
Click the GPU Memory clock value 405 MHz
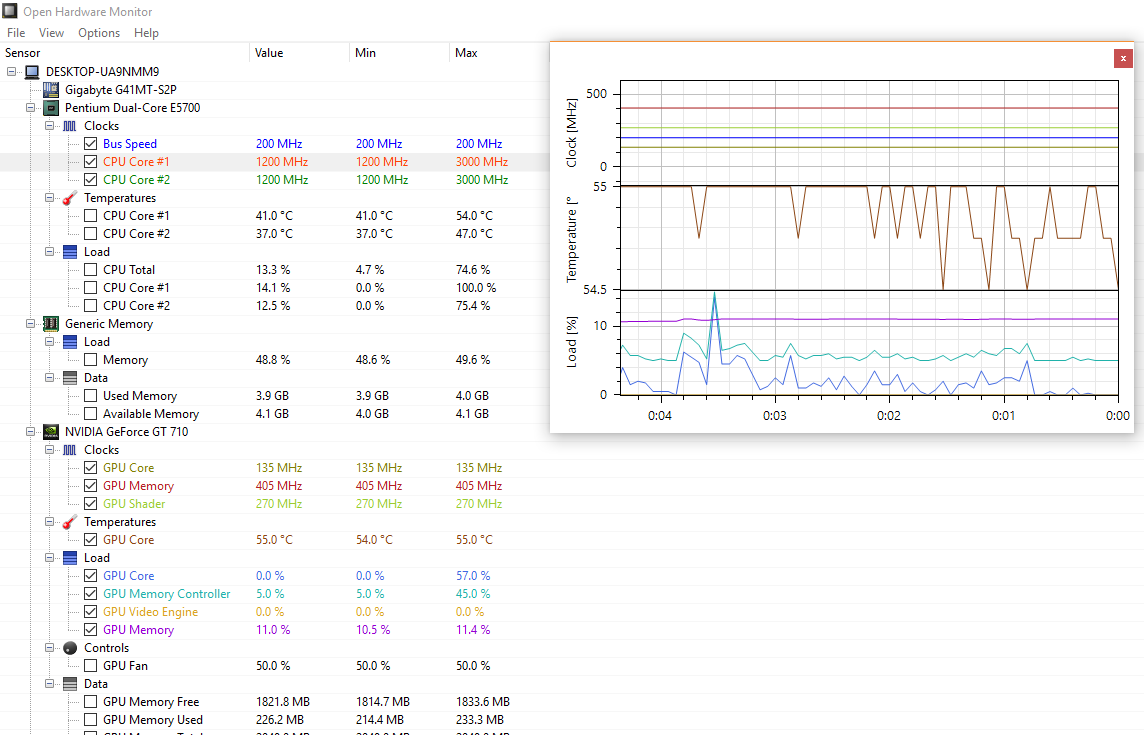pos(279,486)
